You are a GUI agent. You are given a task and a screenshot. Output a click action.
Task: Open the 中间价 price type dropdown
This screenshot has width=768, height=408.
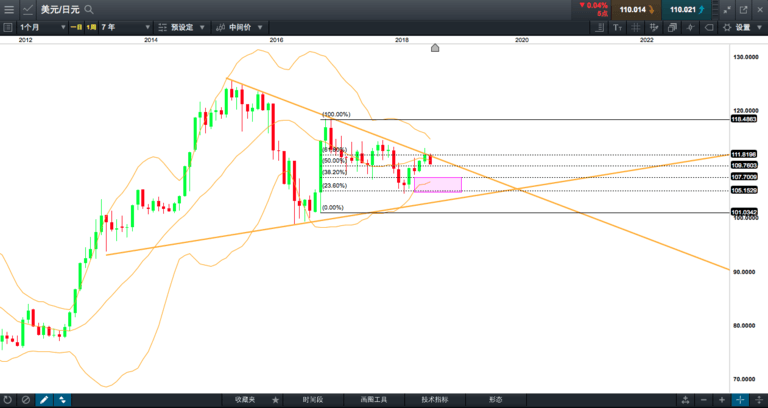240,27
